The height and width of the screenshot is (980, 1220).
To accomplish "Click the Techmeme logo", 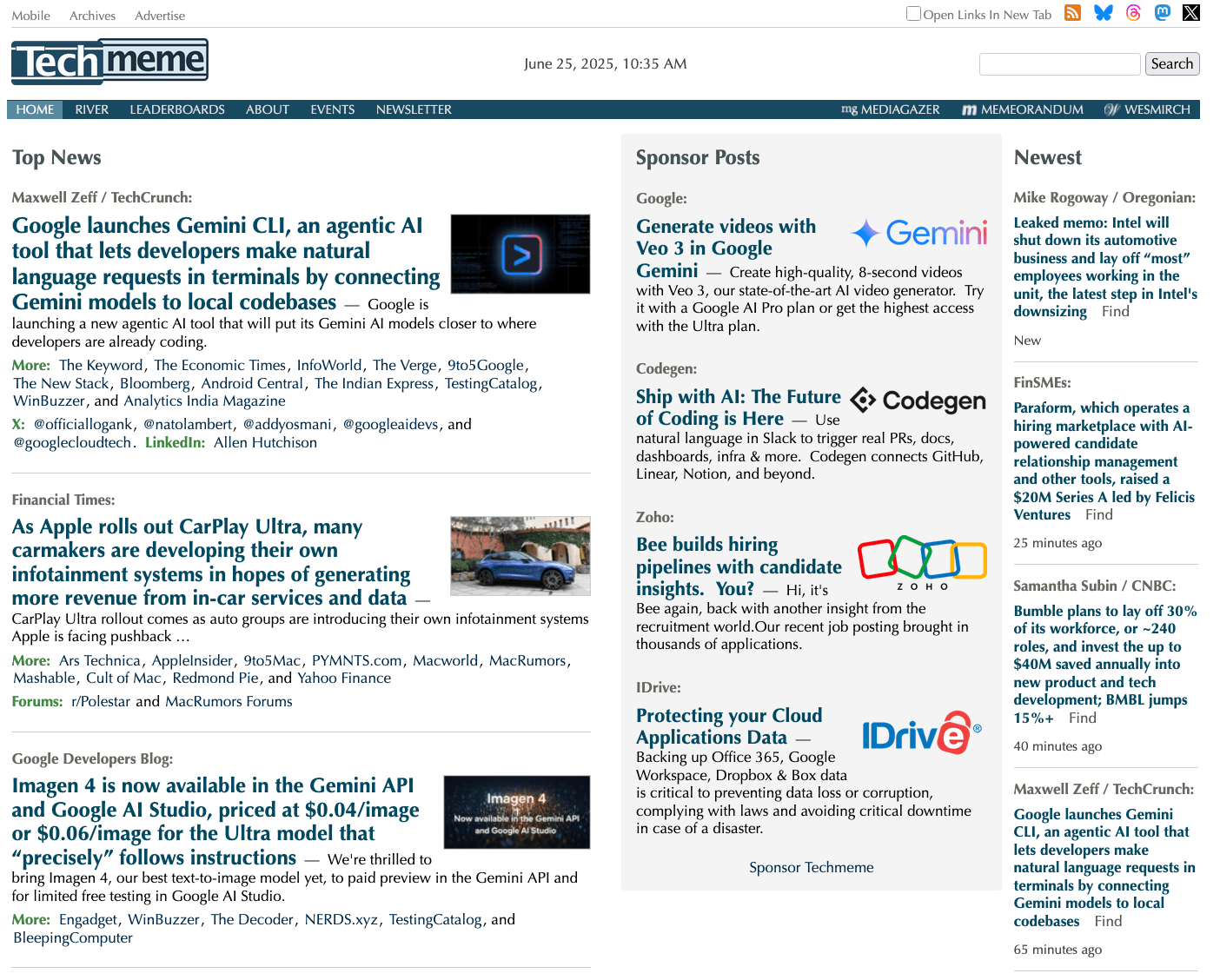I will coord(109,61).
